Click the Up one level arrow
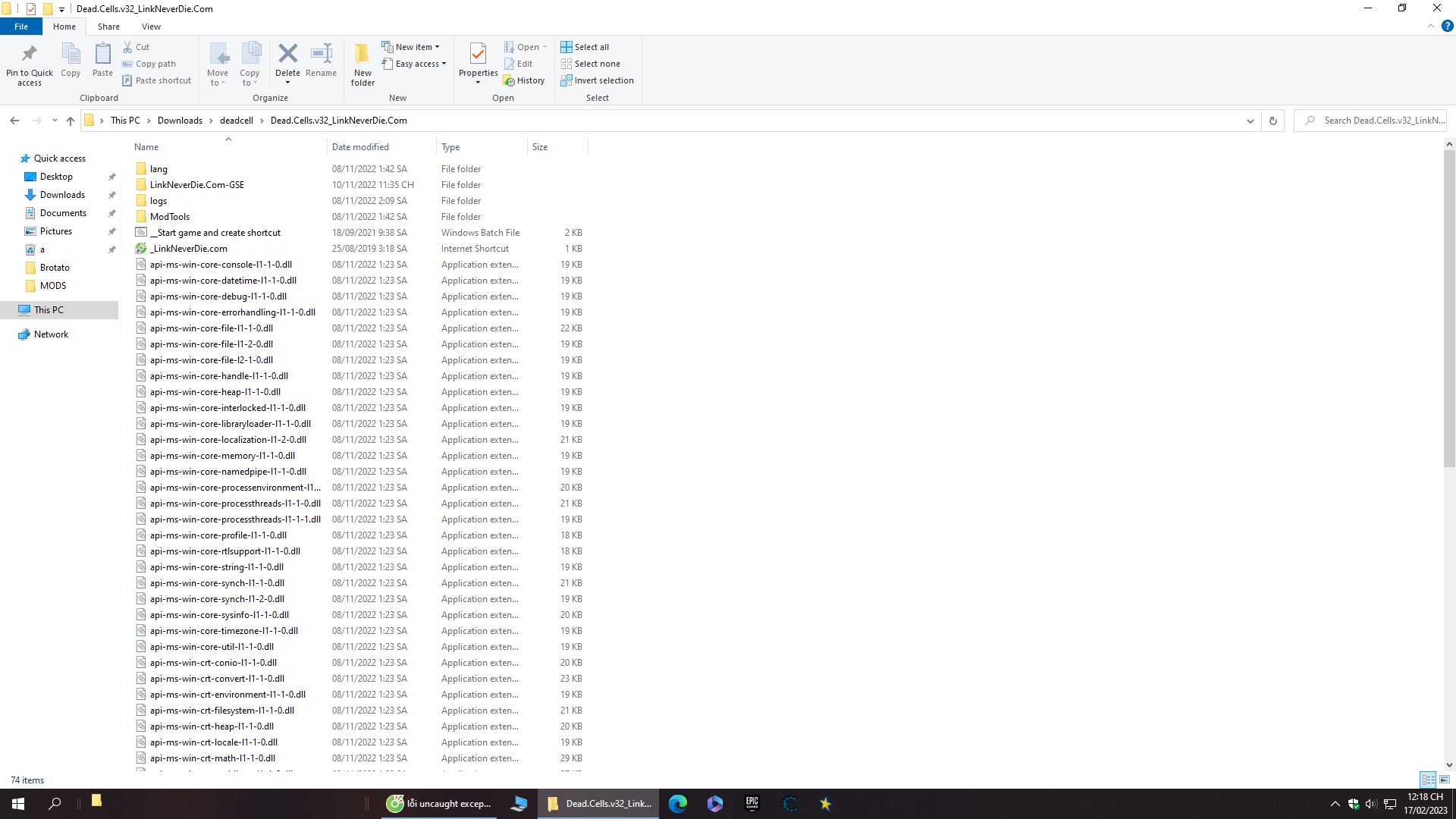 [x=70, y=121]
